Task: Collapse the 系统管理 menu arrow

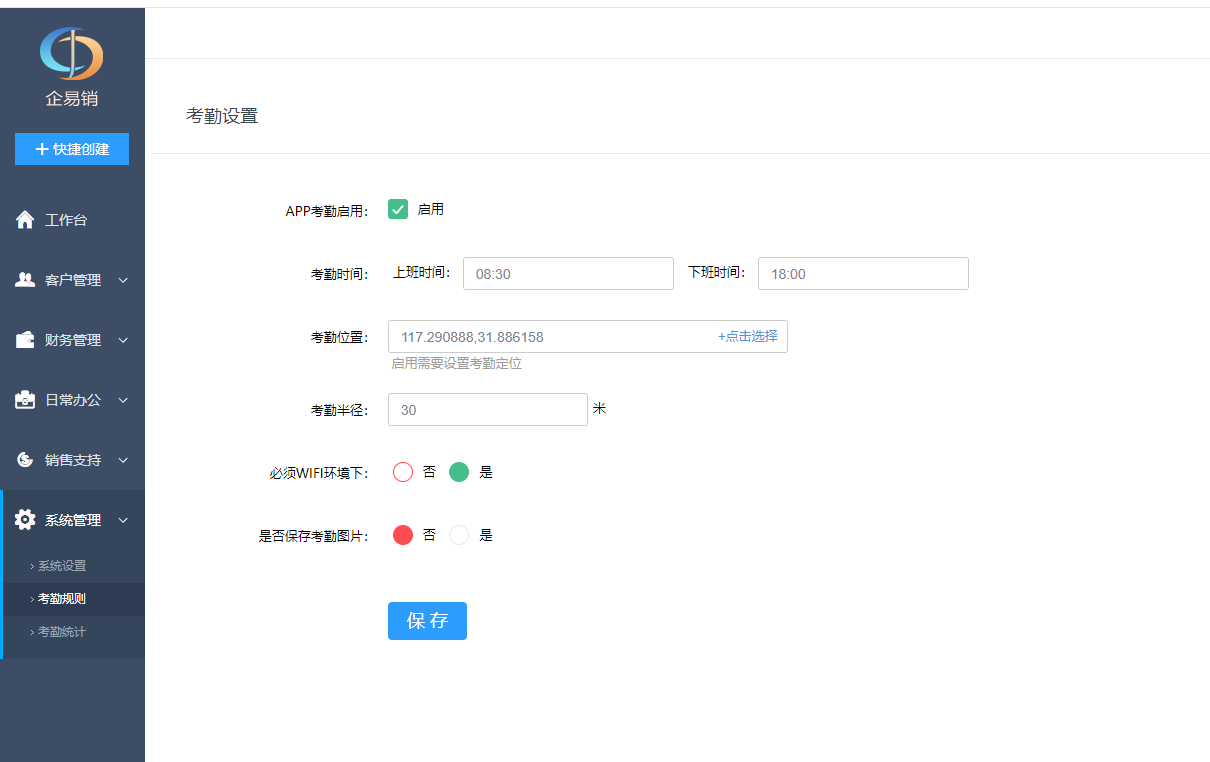Action: tap(123, 520)
